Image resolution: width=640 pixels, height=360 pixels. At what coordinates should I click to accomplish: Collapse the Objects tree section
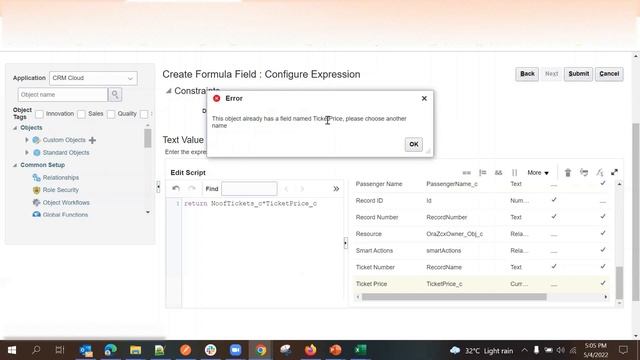coord(15,128)
